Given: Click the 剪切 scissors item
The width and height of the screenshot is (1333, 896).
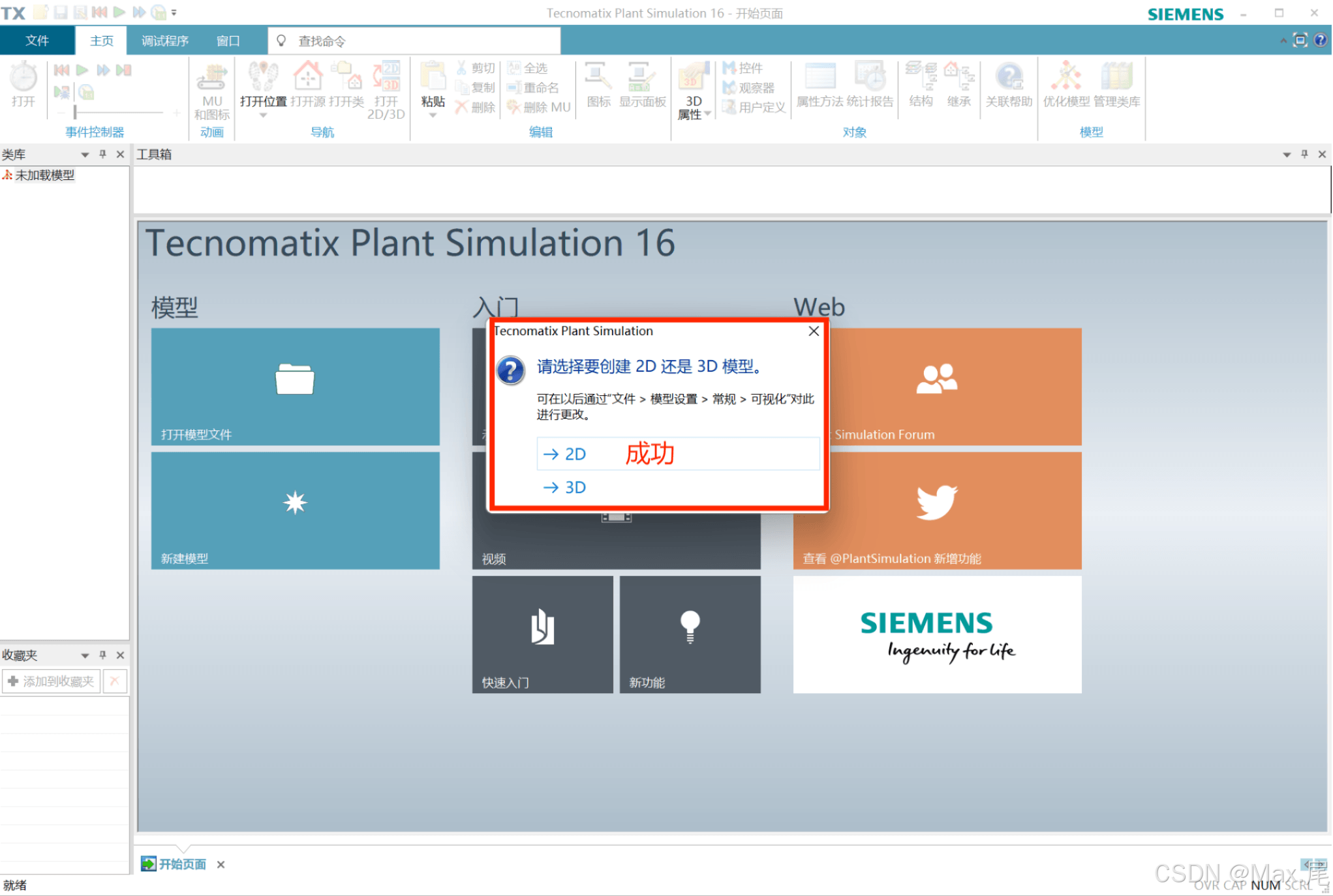Looking at the screenshot, I should click(476, 68).
